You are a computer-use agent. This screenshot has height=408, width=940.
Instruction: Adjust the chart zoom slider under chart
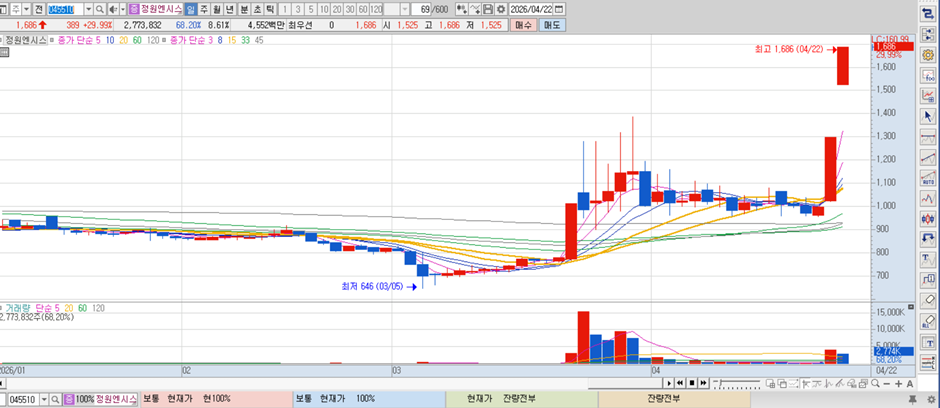click(739, 383)
